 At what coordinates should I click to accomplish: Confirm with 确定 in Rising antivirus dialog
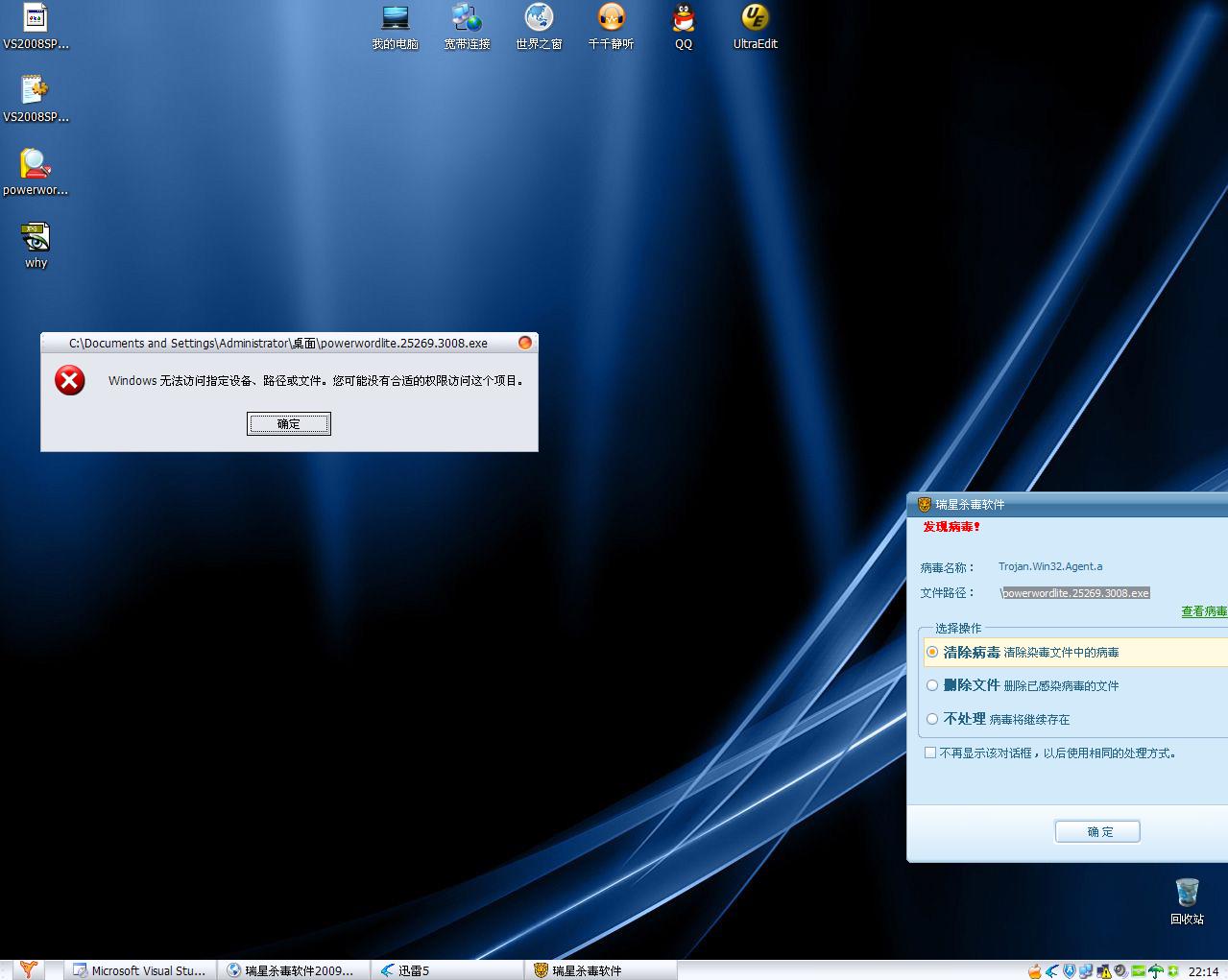coord(1097,832)
